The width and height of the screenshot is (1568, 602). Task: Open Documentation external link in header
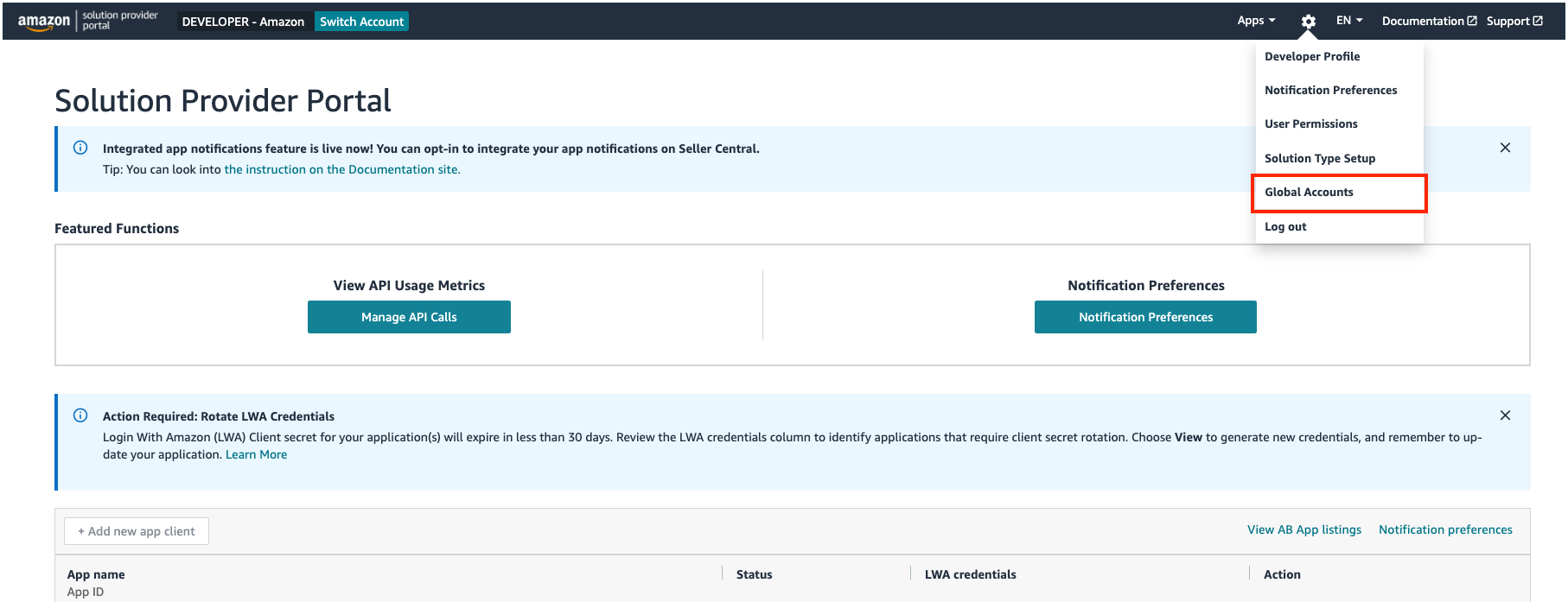(x=1429, y=21)
